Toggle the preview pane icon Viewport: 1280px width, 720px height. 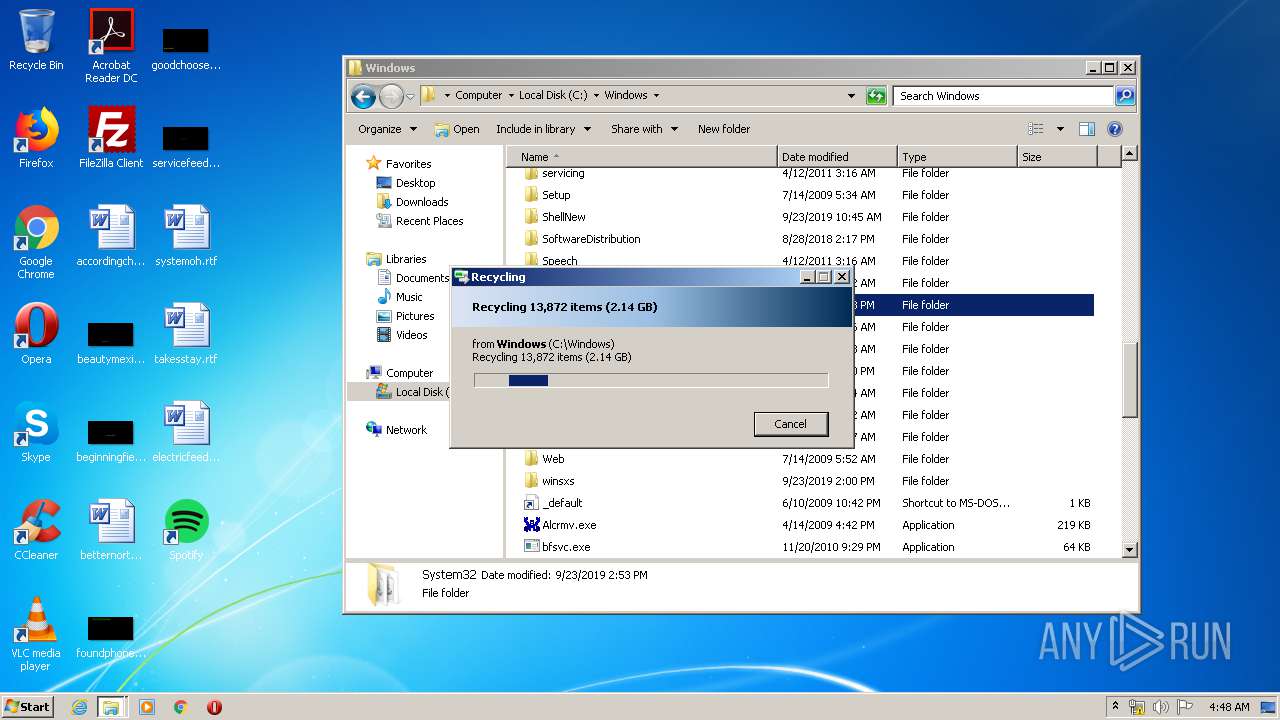[1087, 129]
